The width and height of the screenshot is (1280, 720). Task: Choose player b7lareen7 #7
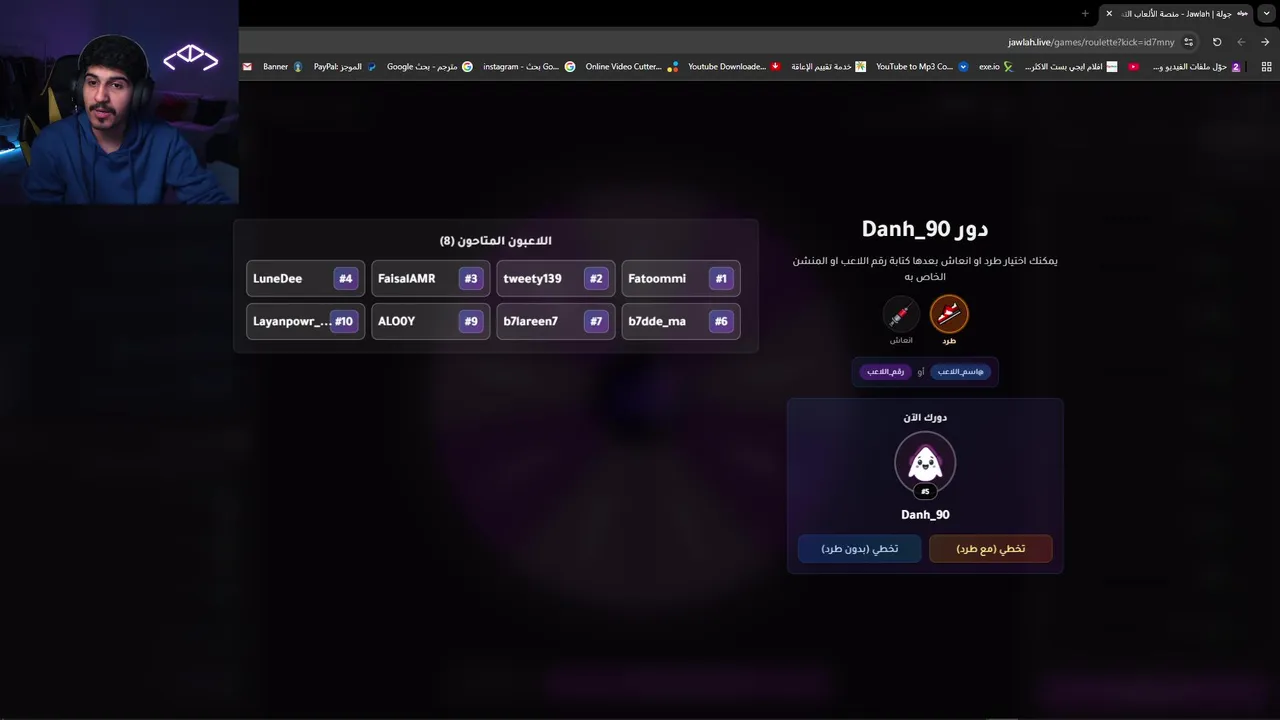556,321
